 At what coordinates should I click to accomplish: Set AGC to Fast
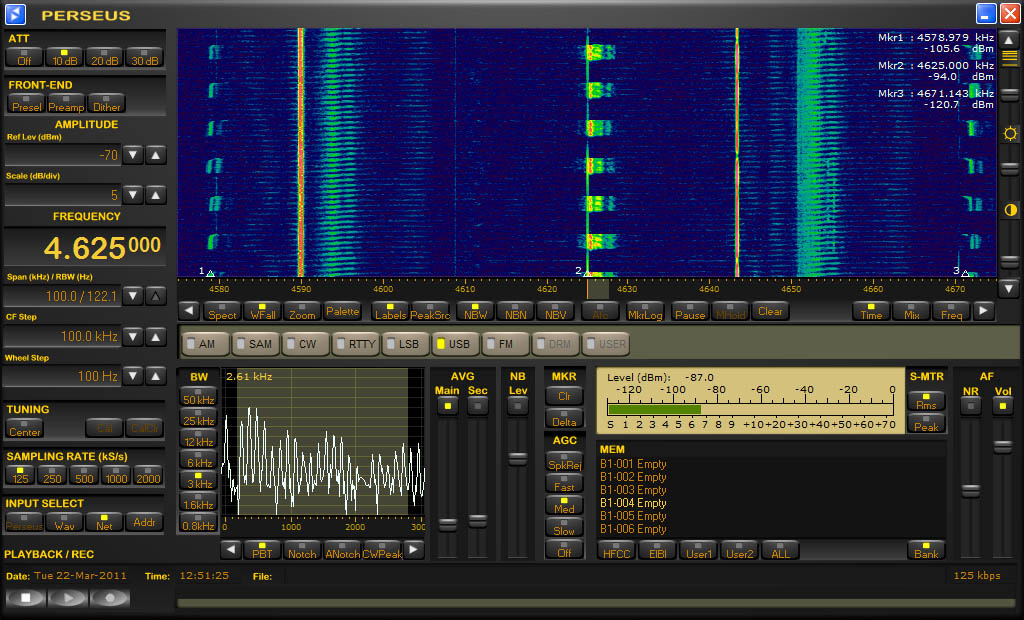(564, 483)
